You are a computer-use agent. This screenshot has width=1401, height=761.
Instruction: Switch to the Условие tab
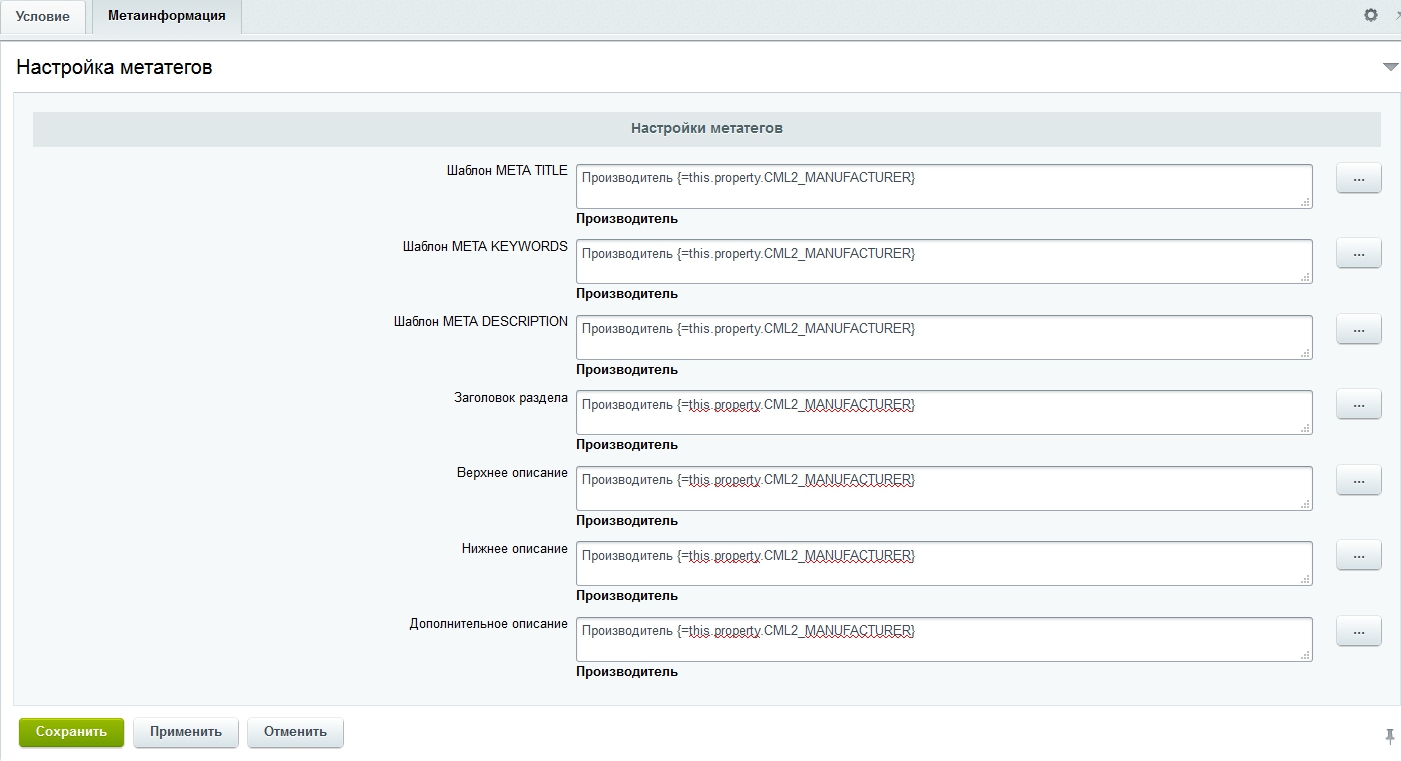[43, 17]
